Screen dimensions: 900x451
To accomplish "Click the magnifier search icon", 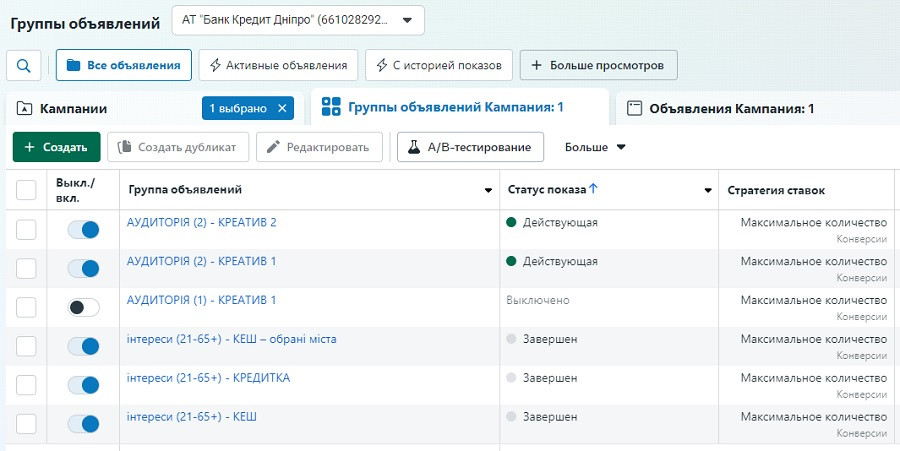I will coord(24,65).
